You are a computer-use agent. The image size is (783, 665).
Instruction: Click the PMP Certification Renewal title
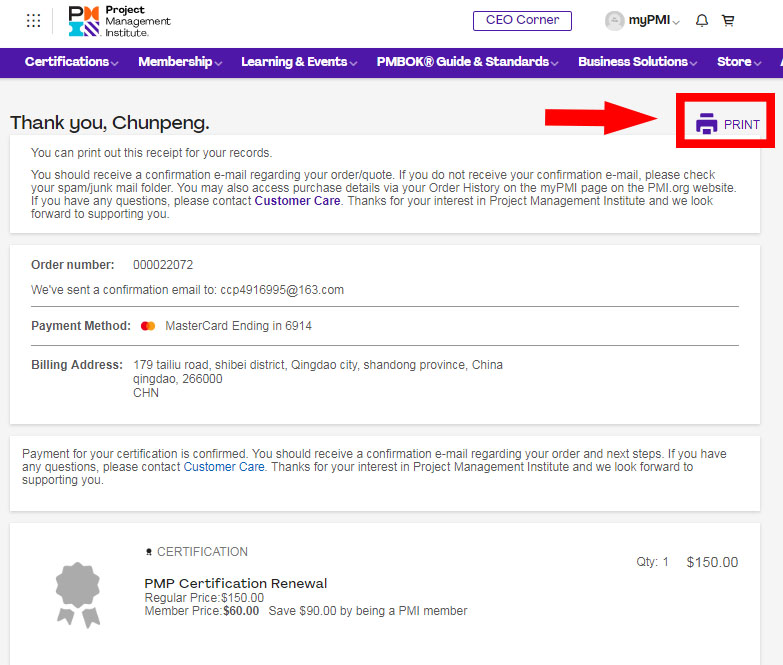click(236, 583)
